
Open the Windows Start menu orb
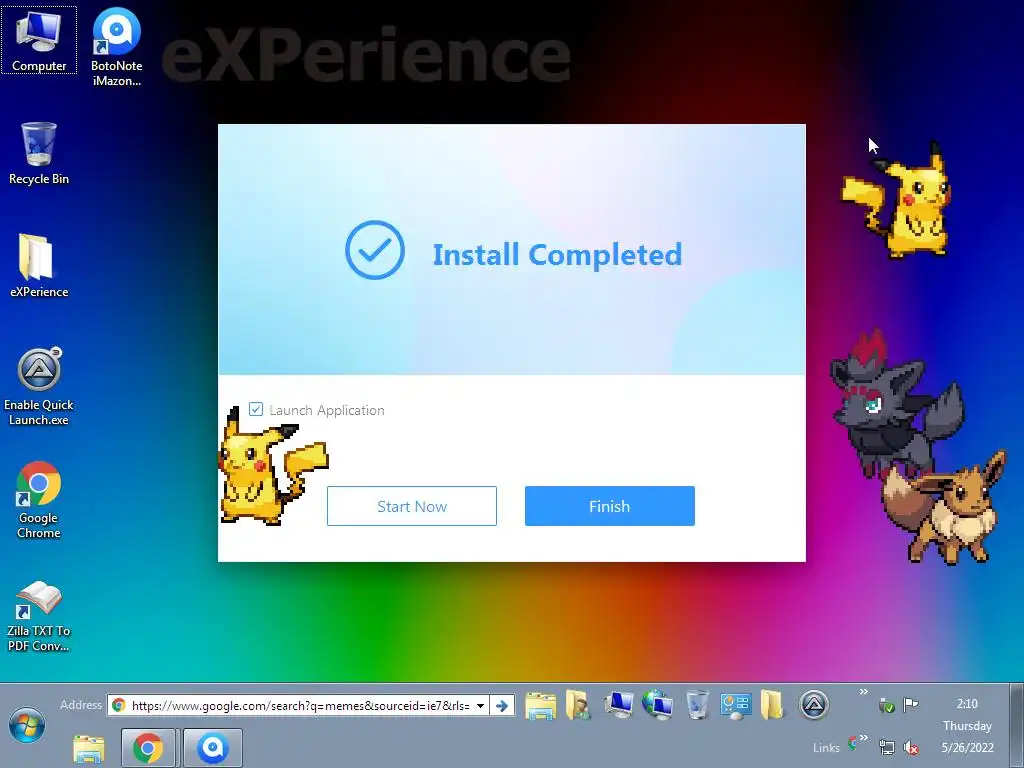coord(27,725)
